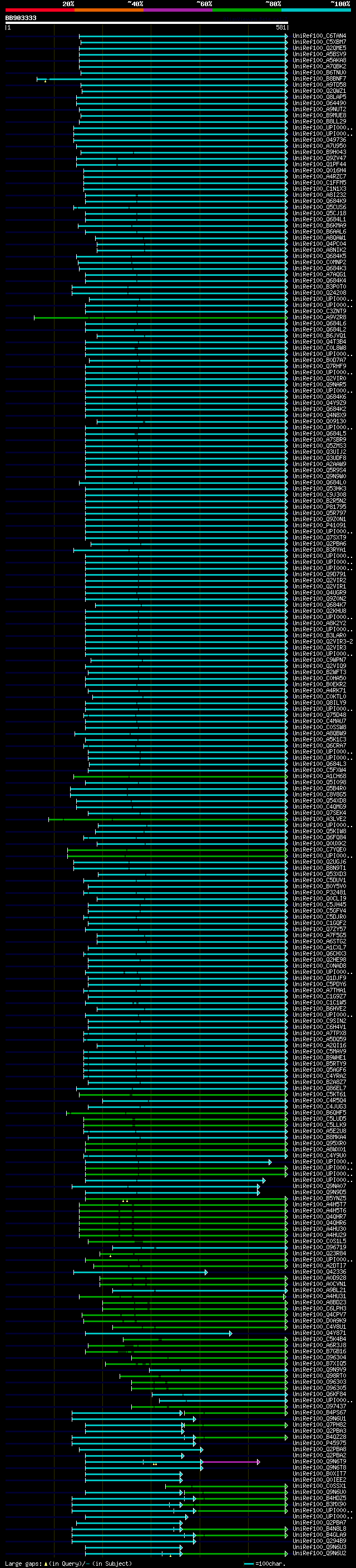
Task: Open the UniRef100_A4HU30 hit
Action: click(x=319, y=1228)
